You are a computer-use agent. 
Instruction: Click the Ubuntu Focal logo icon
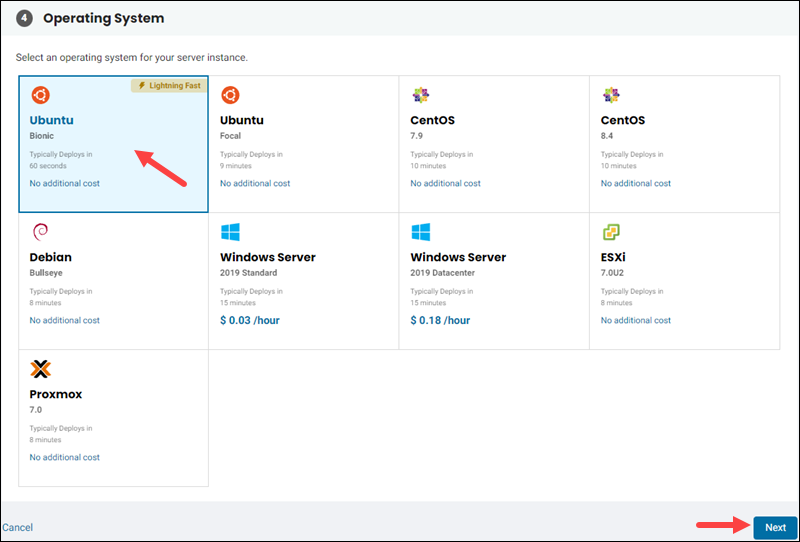click(230, 95)
